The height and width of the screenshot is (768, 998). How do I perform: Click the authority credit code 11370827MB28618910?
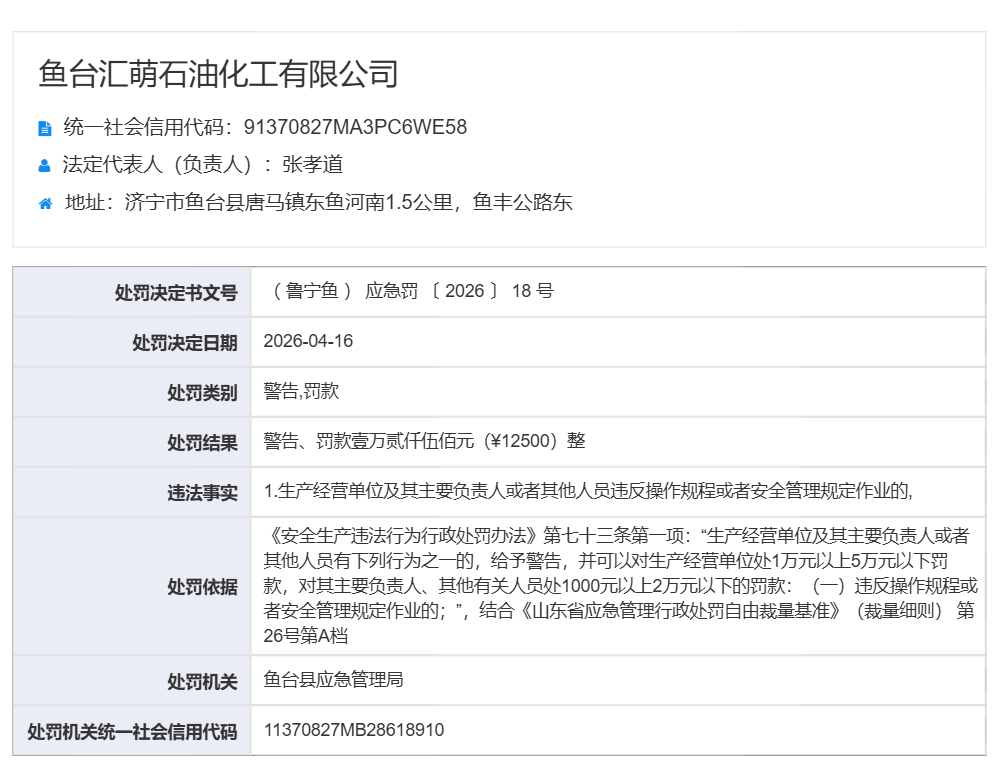click(354, 731)
